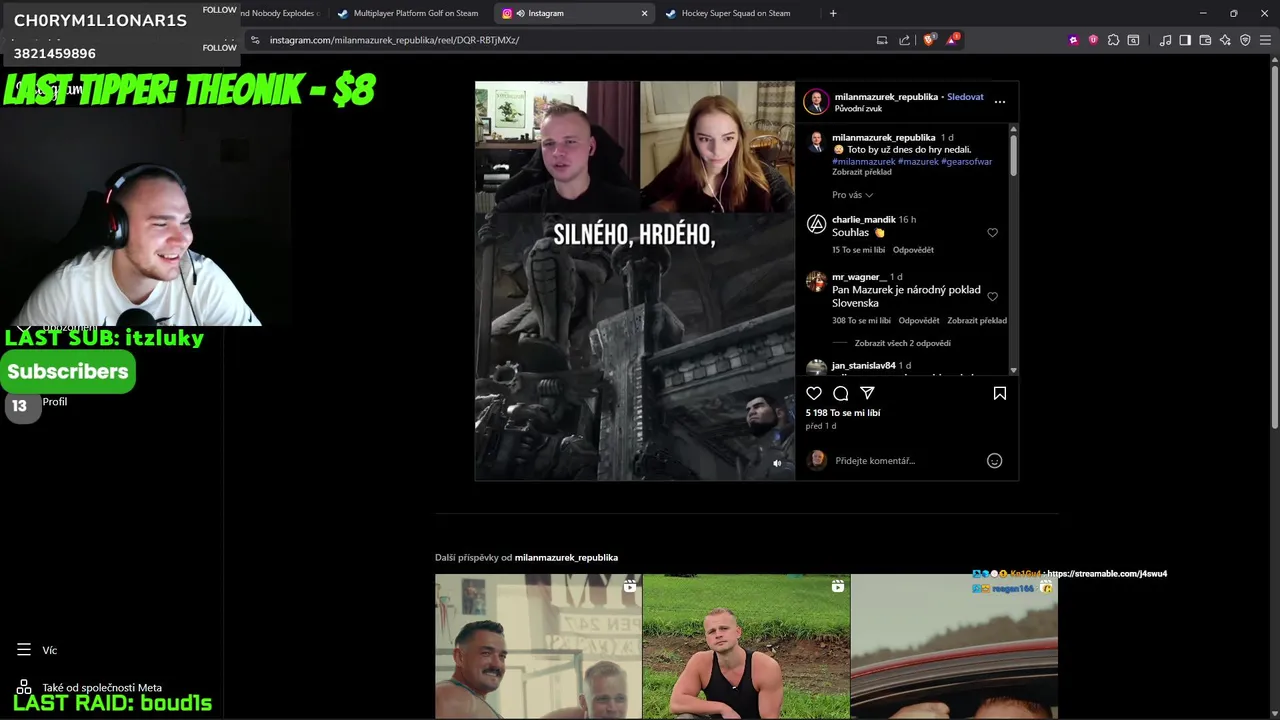Save the reel with the bookmark icon
The height and width of the screenshot is (720, 1280).
999,393
